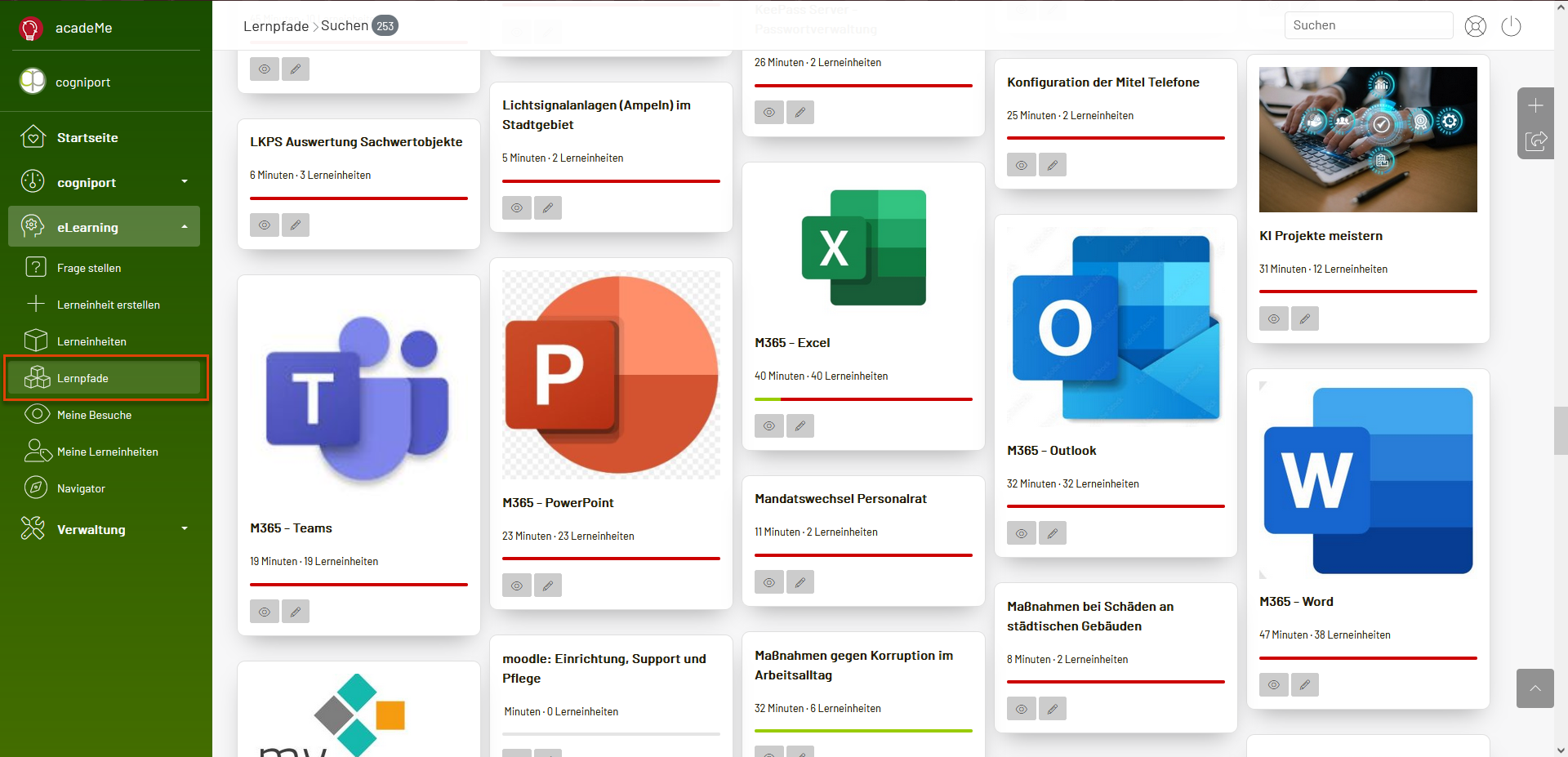Open M365 – Excel title link
1568x757 pixels.
coord(792,343)
